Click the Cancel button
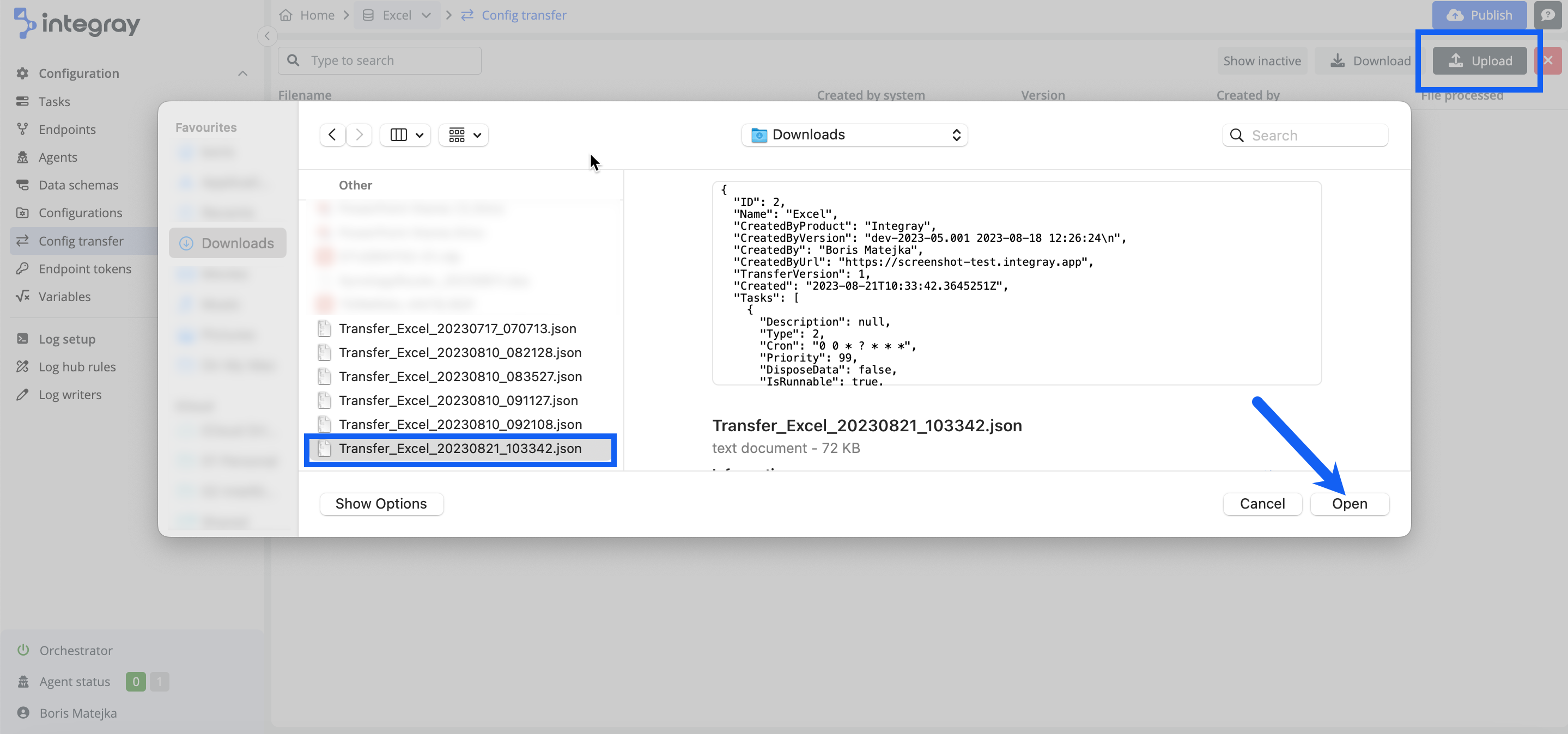 (1262, 503)
